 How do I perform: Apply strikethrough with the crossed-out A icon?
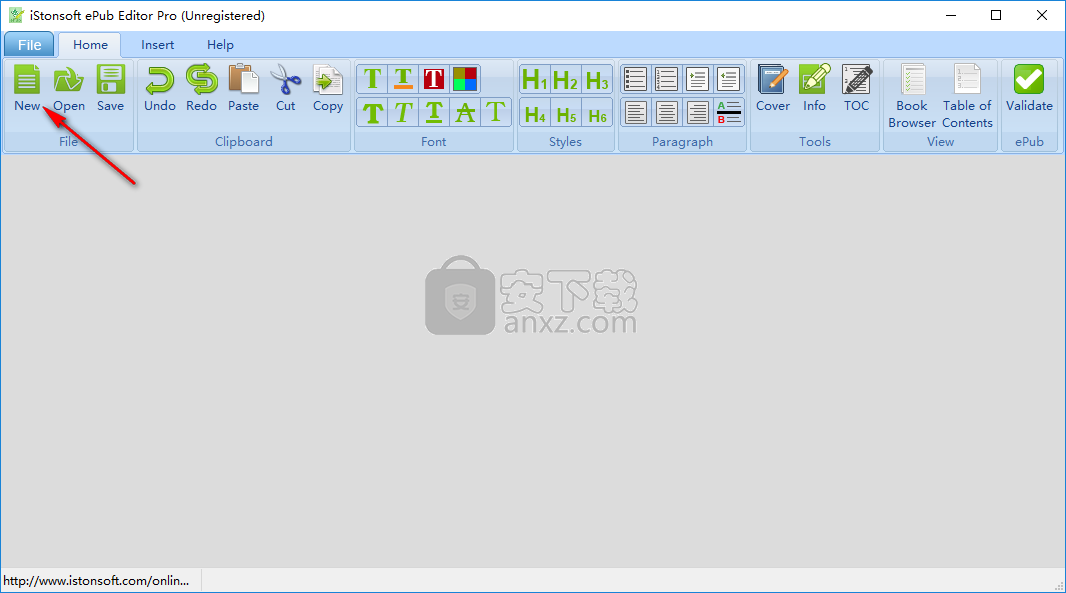pyautogui.click(x=465, y=112)
